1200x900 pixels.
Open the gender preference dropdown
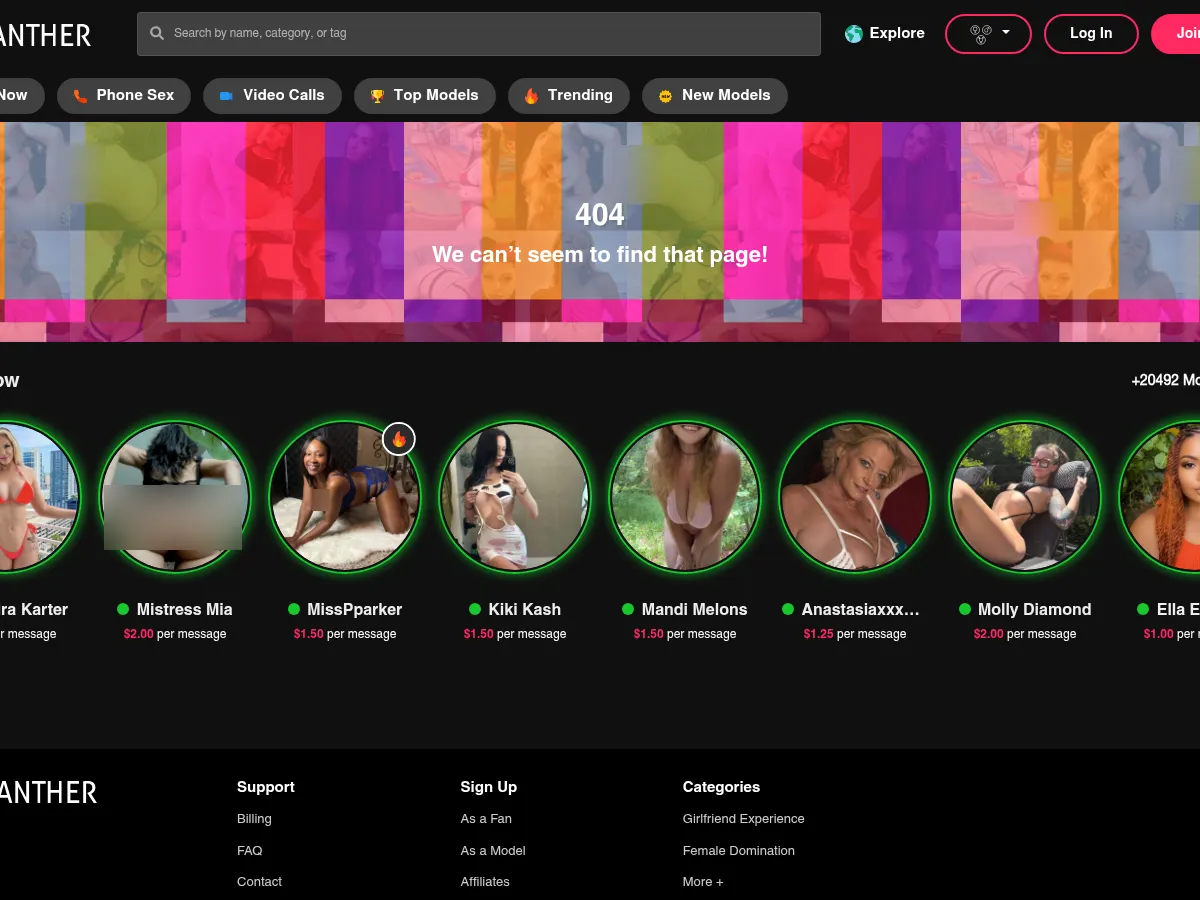coord(988,34)
